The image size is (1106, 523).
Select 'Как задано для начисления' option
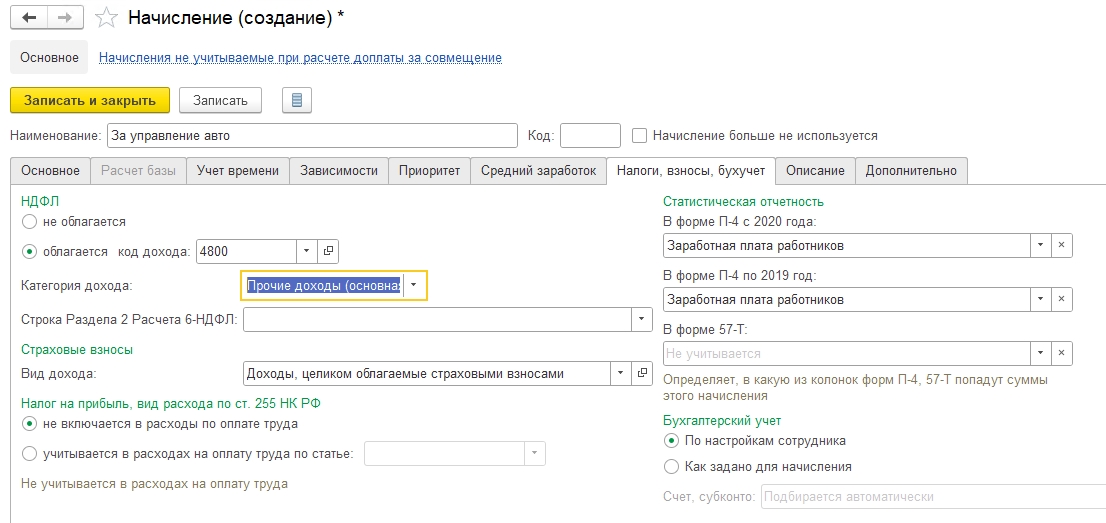(671, 466)
